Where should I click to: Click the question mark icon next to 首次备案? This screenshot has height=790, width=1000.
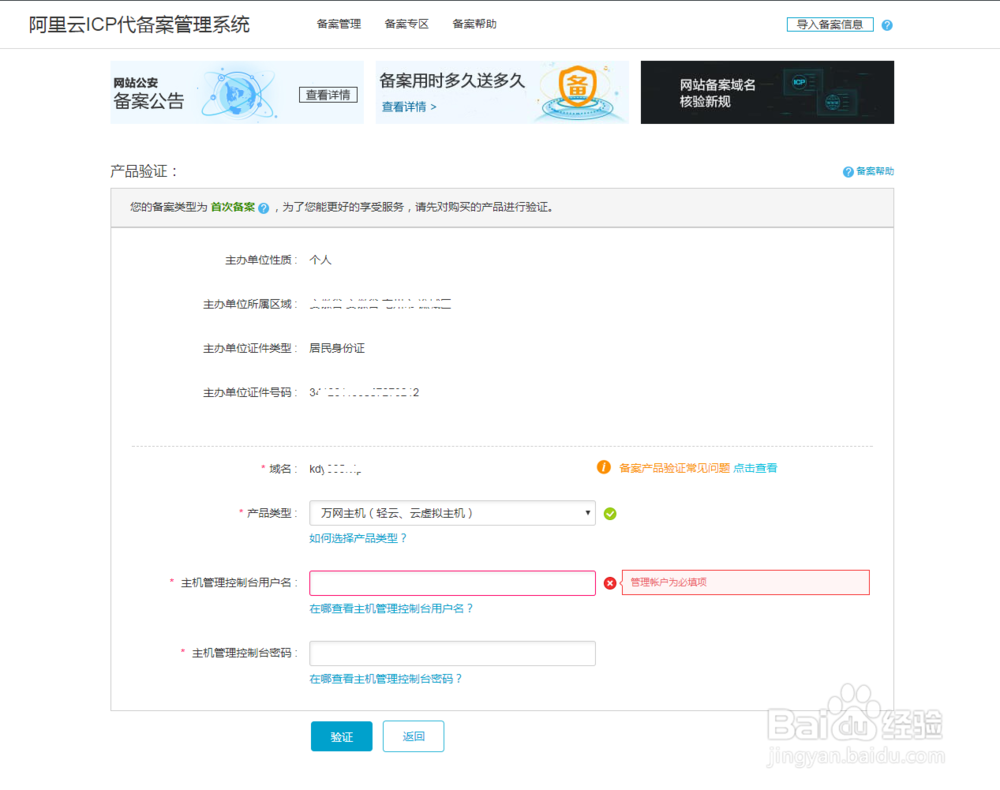[x=263, y=208]
